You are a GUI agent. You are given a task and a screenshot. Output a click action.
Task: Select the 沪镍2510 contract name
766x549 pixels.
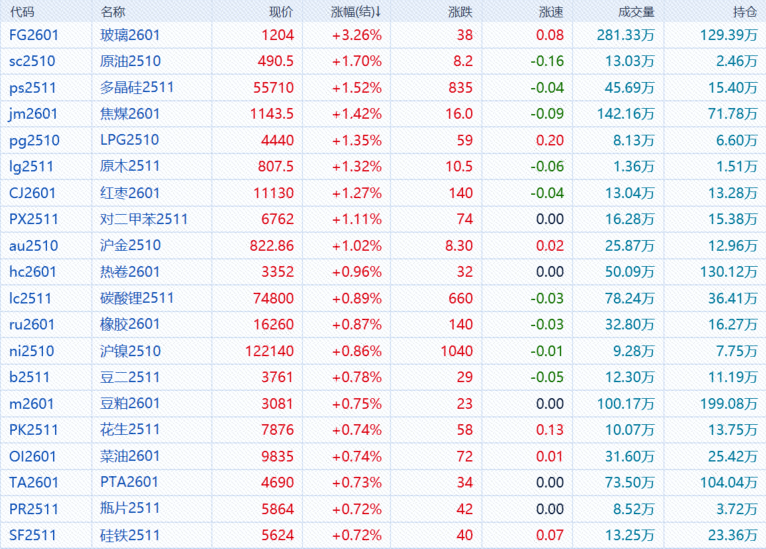click(x=130, y=350)
